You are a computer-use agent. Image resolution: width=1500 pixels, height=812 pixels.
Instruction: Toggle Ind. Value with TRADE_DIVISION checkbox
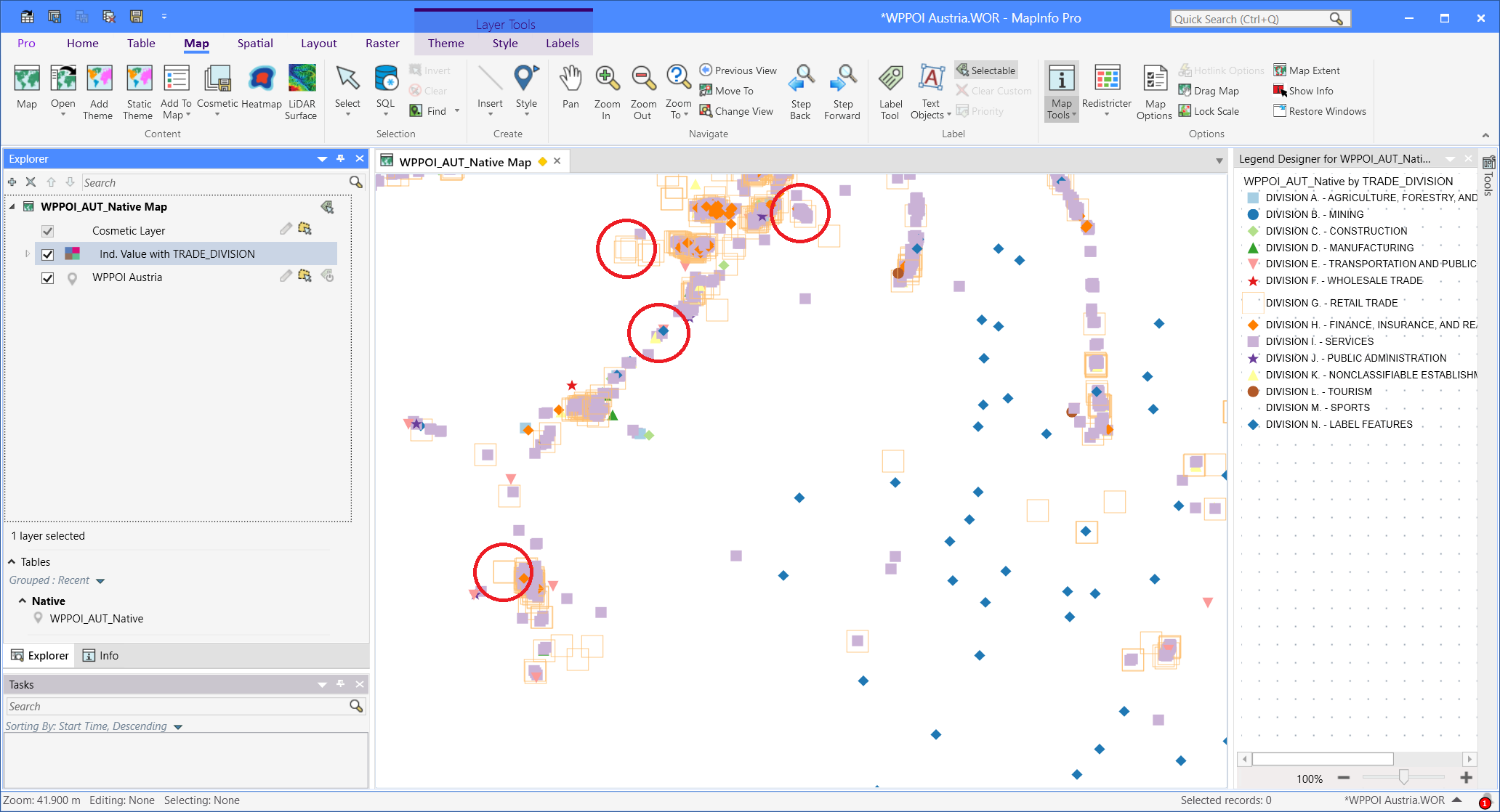coord(48,254)
